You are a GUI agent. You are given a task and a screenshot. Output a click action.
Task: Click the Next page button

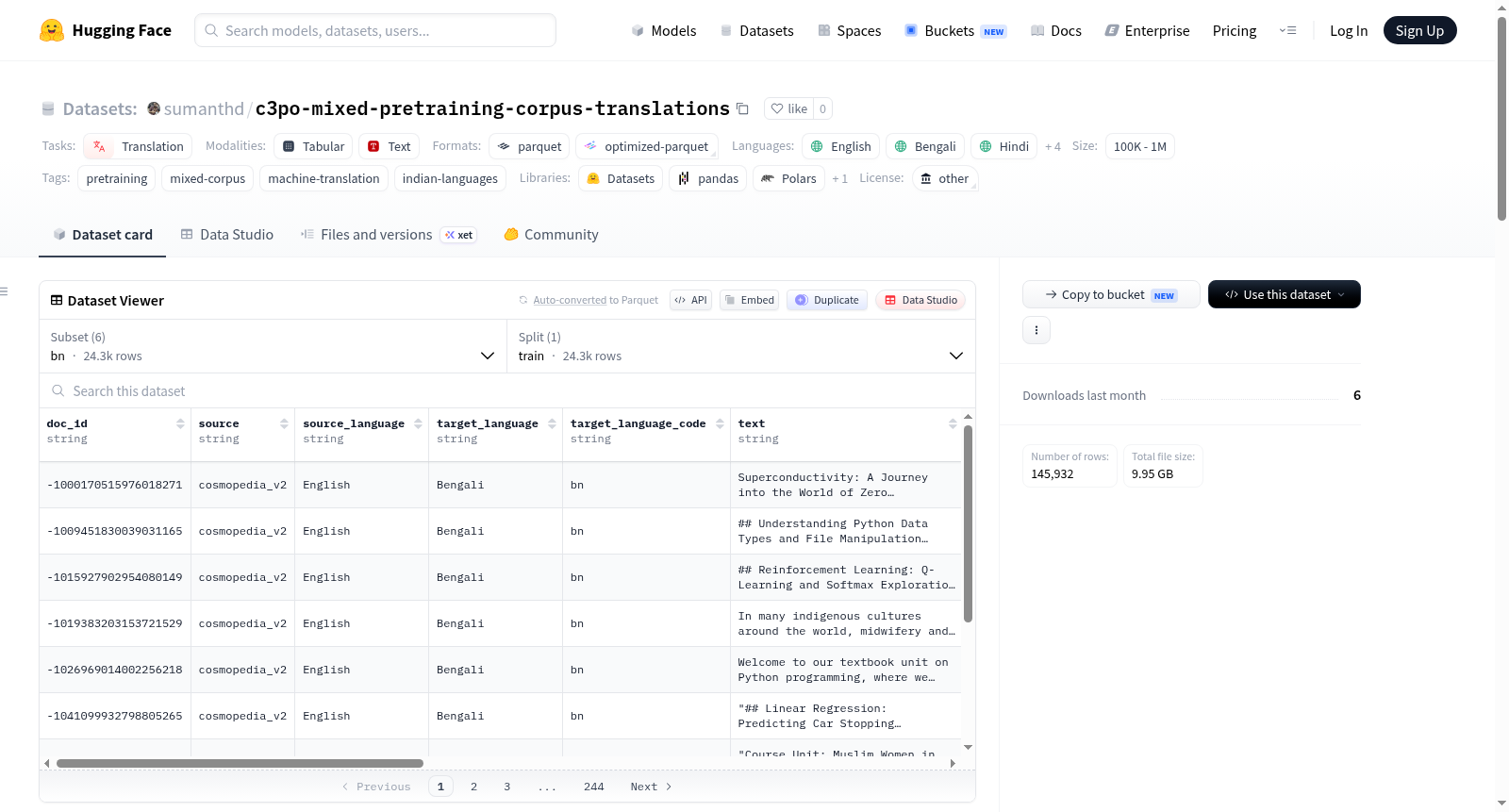tap(651, 787)
